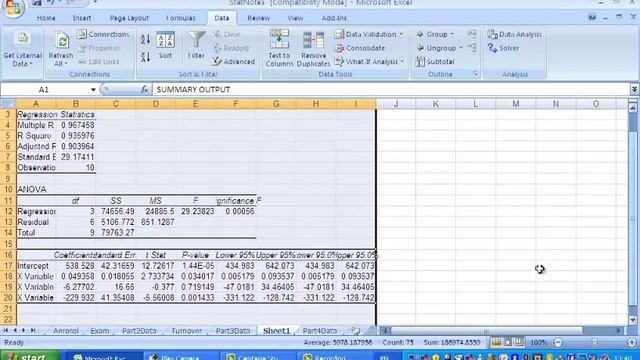Expand Data Validation dropdown

(x=401, y=34)
